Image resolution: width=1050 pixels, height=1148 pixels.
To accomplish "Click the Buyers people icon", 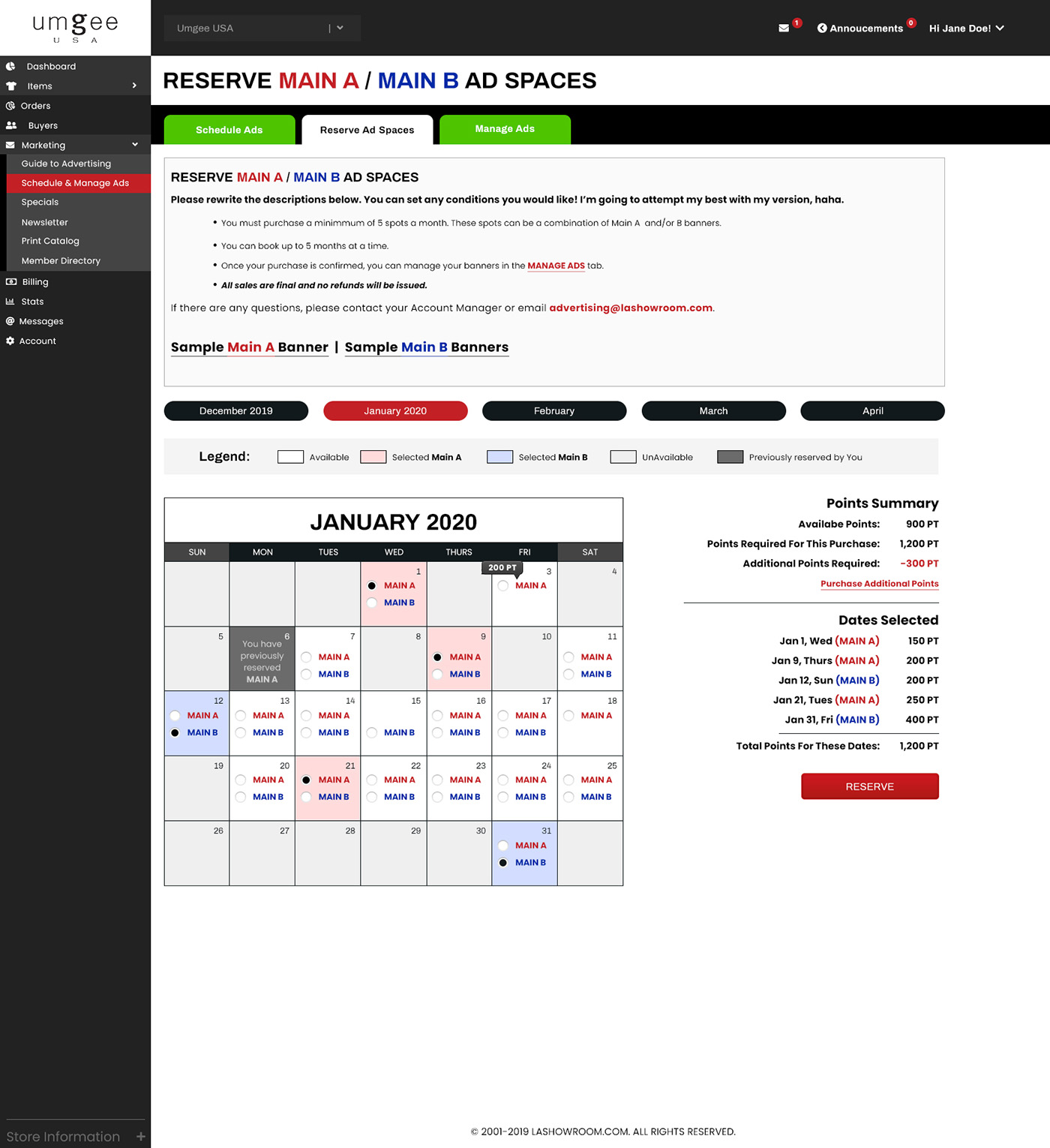I will 11,125.
